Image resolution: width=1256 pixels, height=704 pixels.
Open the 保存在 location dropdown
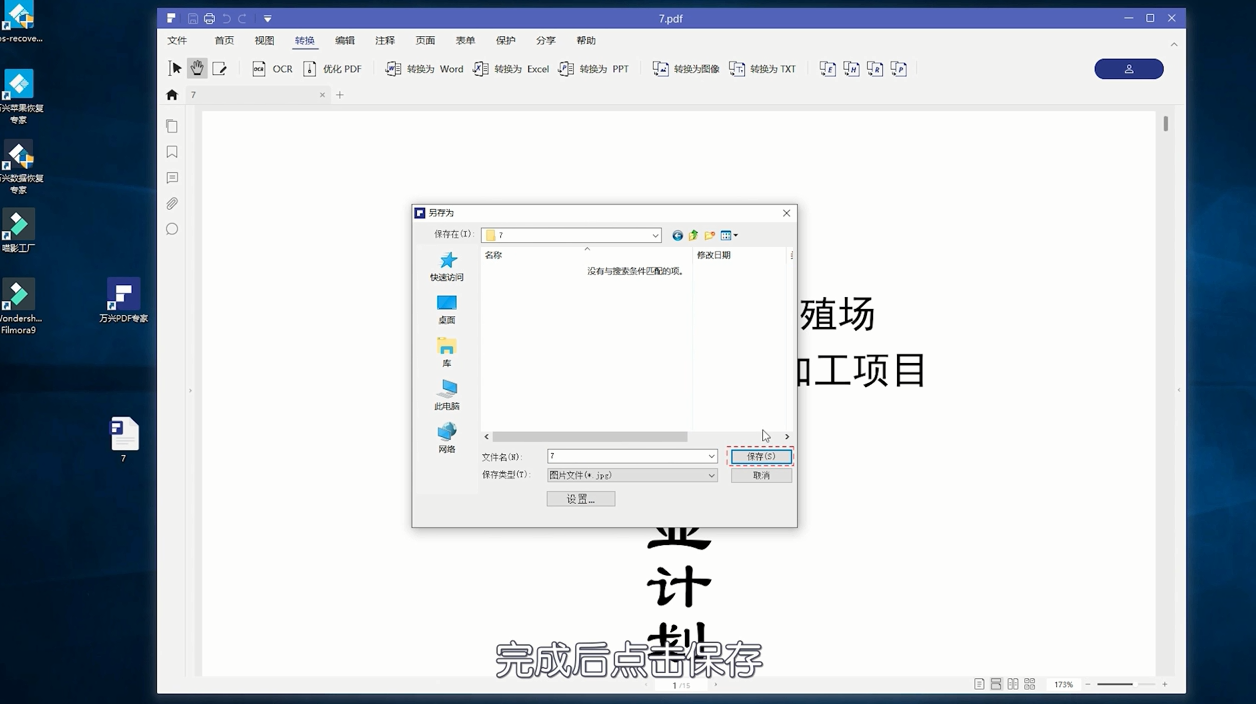(655, 235)
